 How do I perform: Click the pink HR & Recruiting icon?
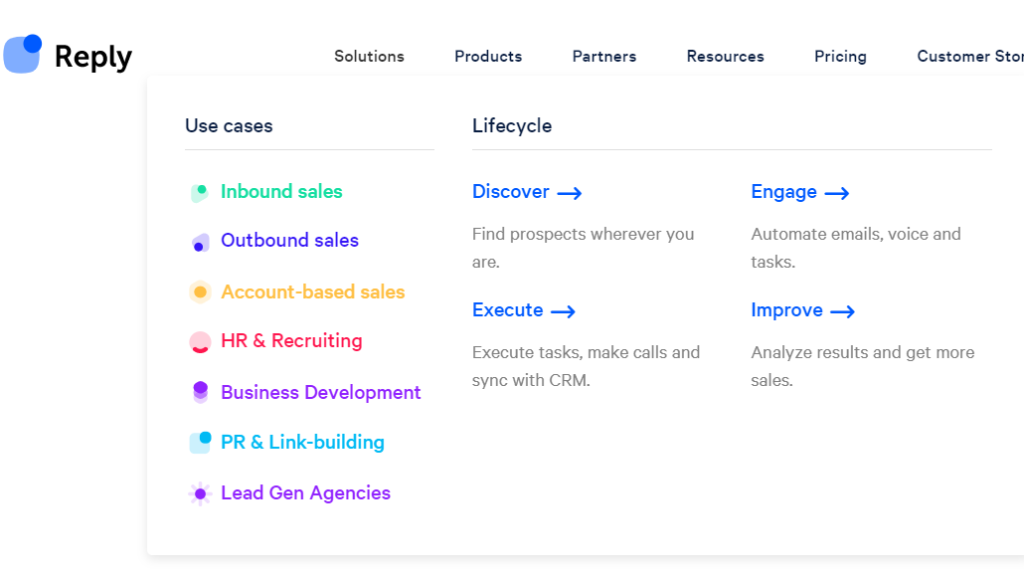tap(200, 342)
